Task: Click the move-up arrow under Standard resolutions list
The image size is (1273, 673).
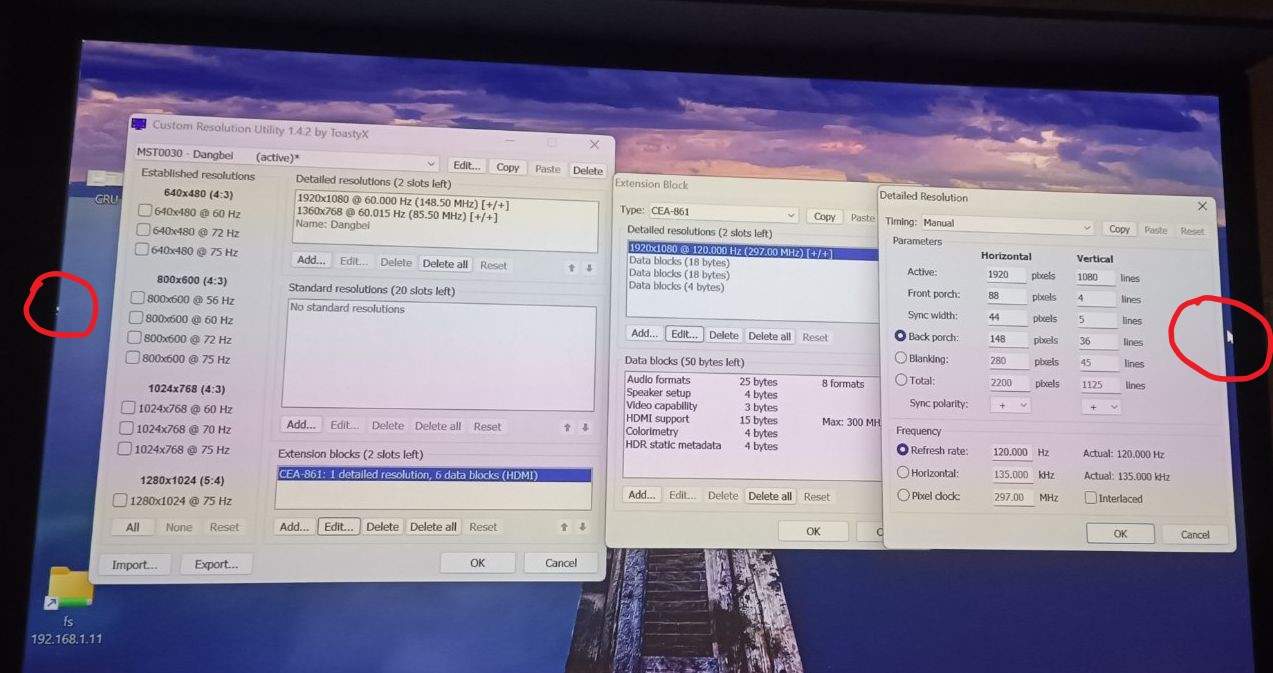Action: pos(567,427)
